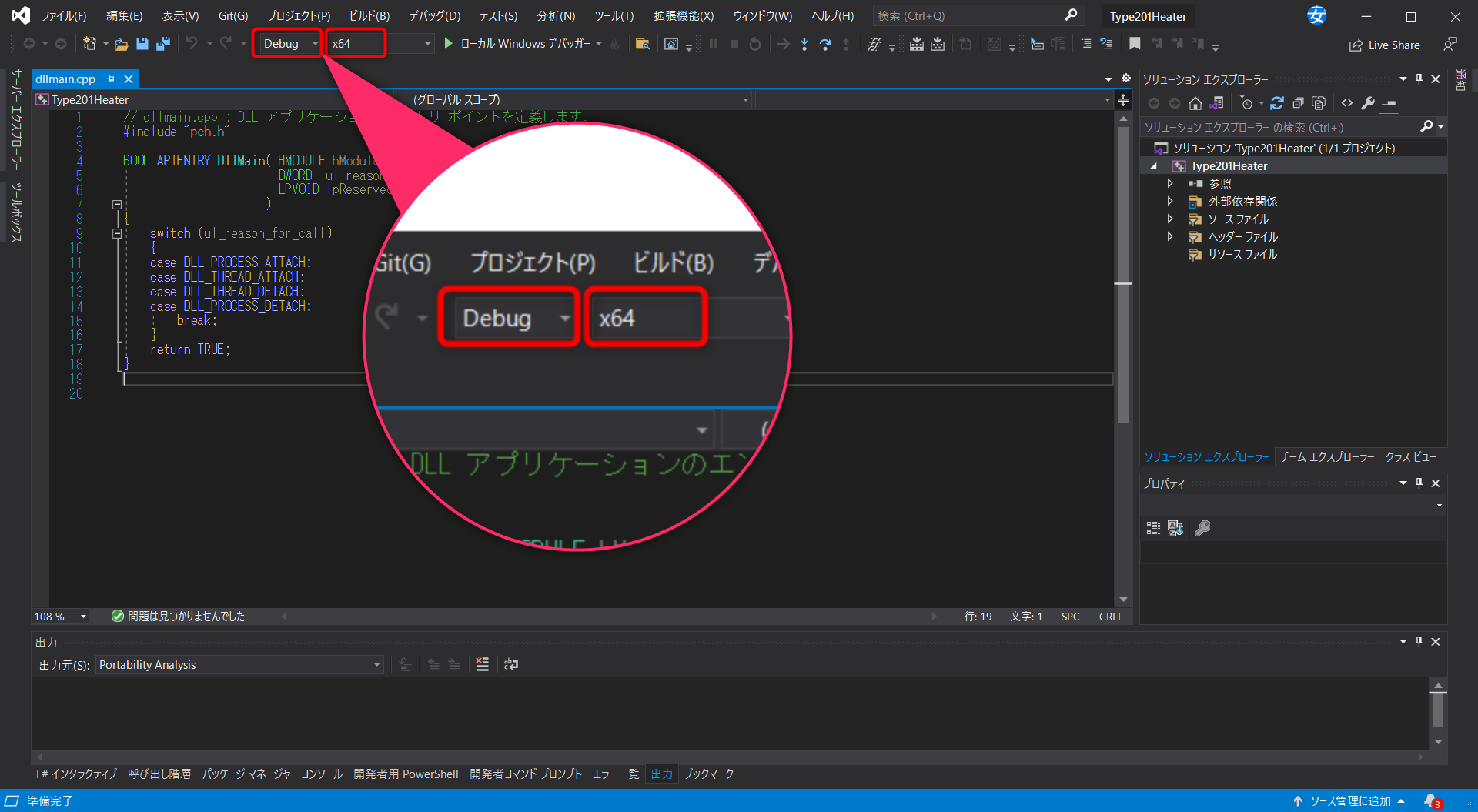1478x812 pixels.
Task: Open the ローカル Windows デバッガー dropdown arrow
Action: (x=599, y=44)
